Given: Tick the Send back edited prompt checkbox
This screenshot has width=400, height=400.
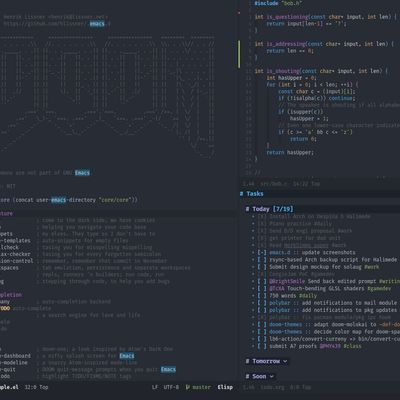Looking at the screenshot, I should pyautogui.click(x=262, y=281).
